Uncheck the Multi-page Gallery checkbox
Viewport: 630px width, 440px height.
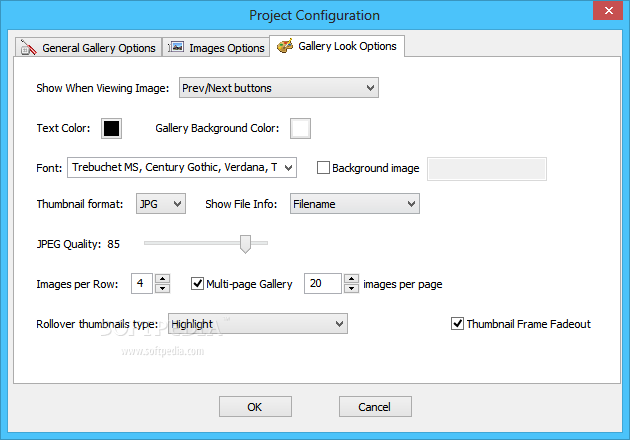pos(197,283)
